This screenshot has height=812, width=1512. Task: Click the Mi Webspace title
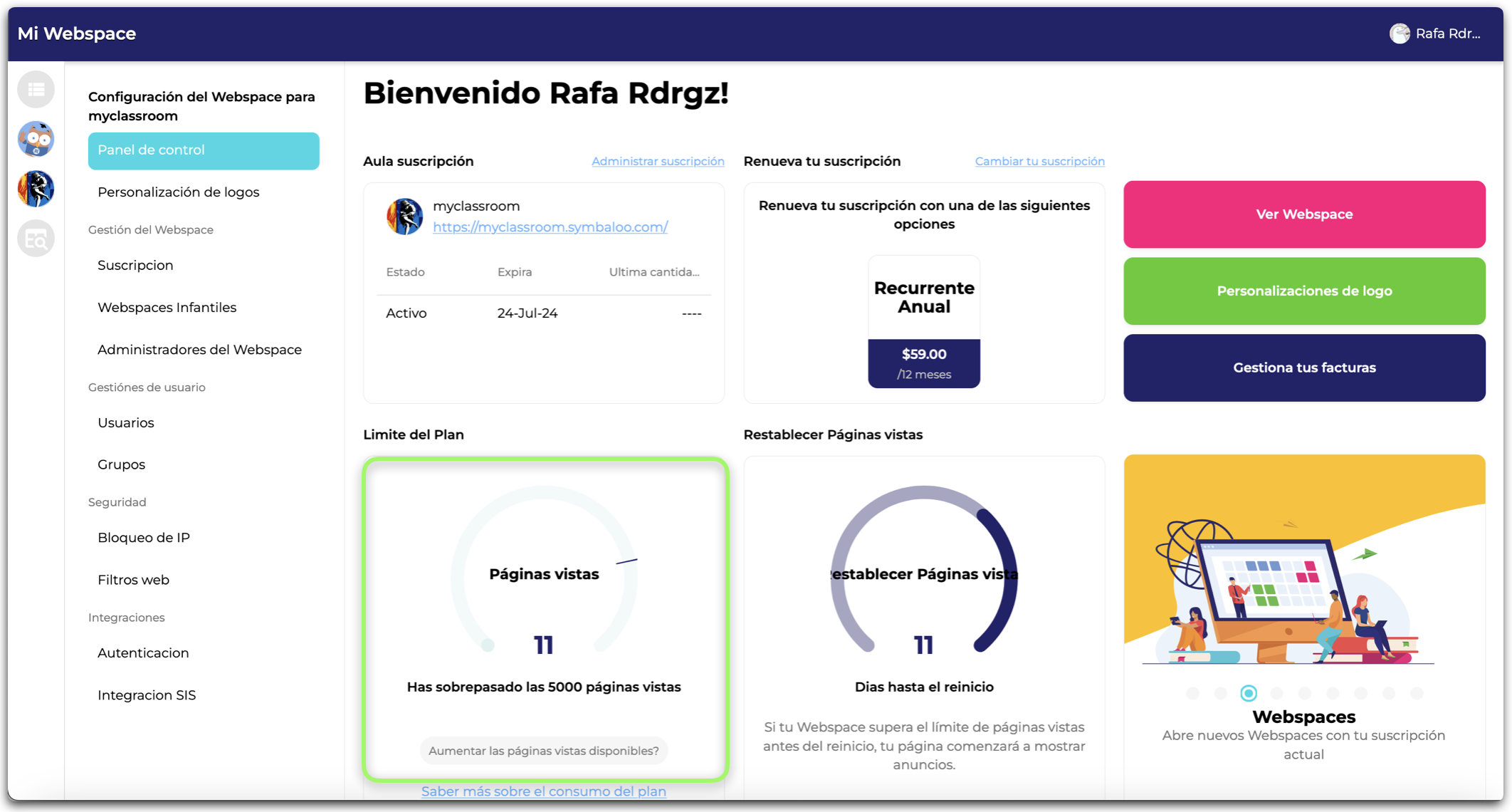click(77, 33)
